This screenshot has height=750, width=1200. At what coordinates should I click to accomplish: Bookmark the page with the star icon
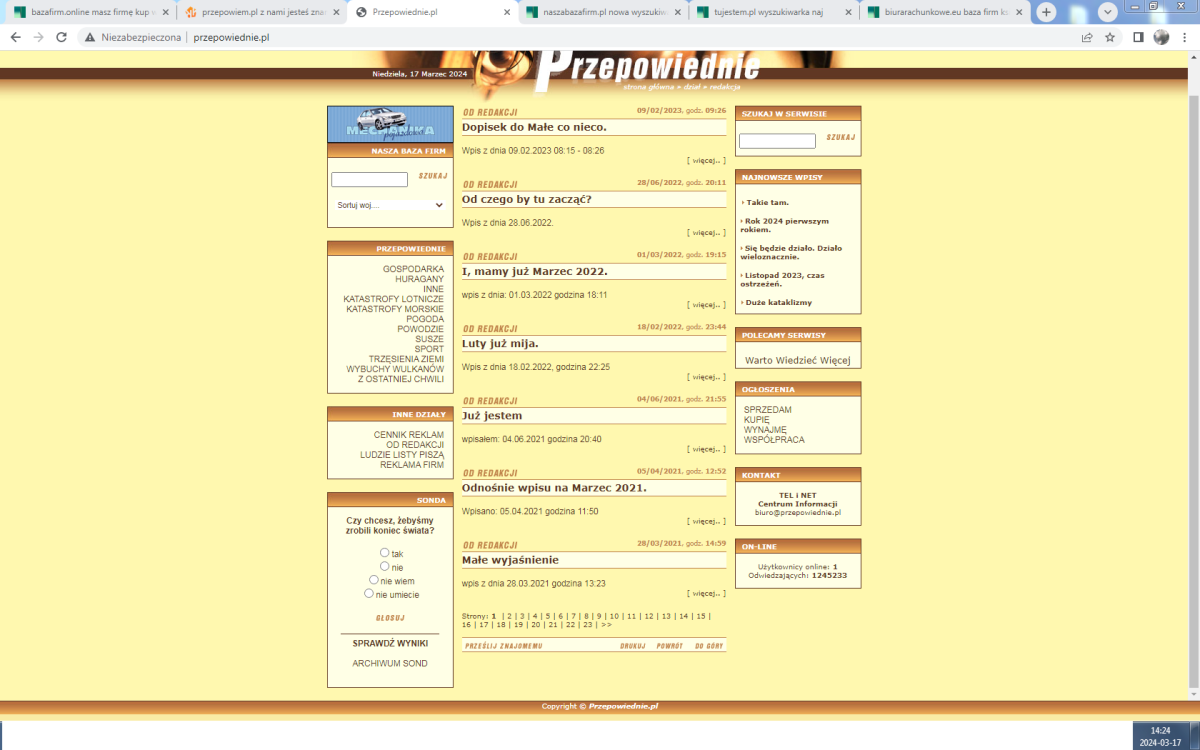[1110, 37]
